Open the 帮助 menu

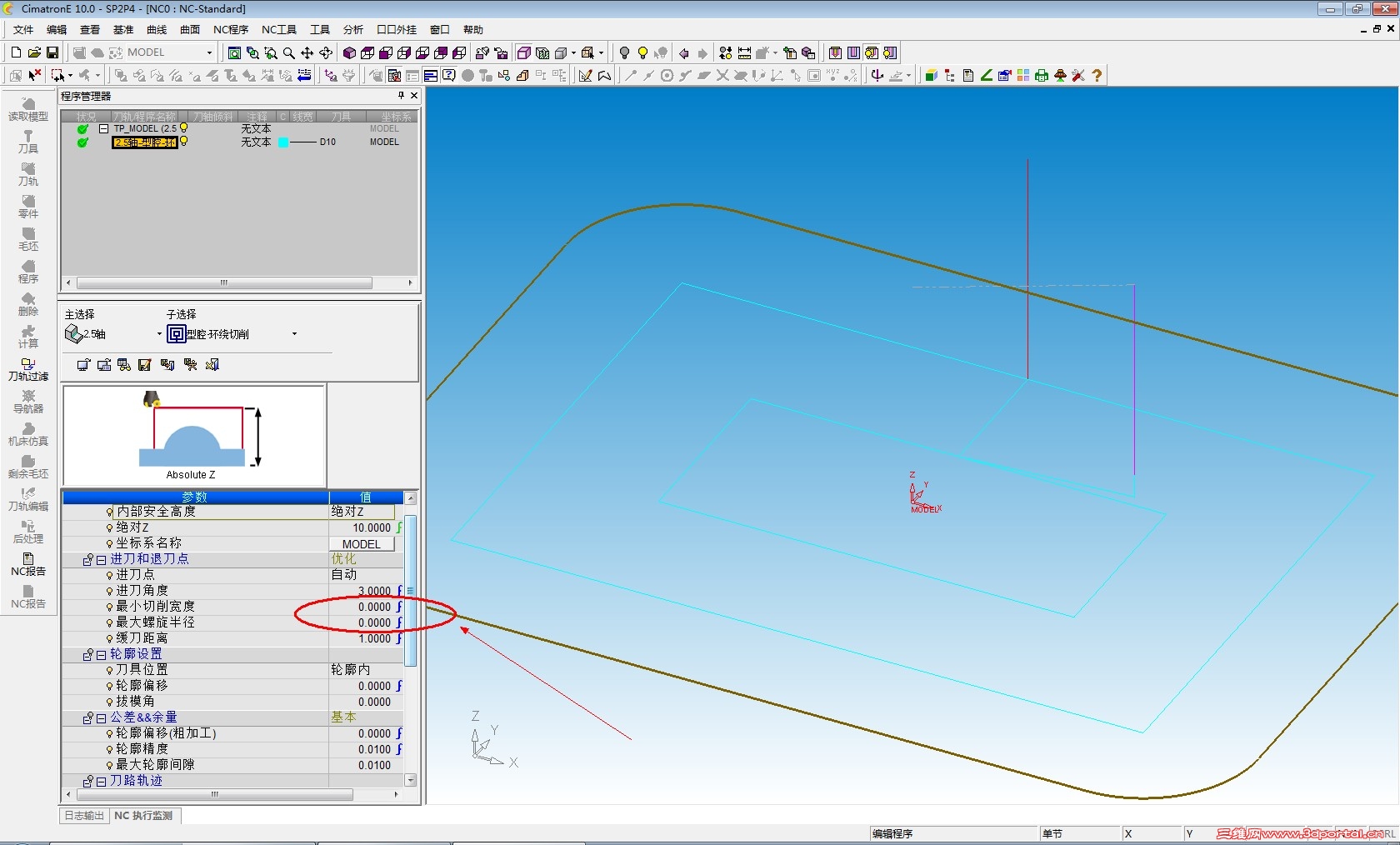473,29
